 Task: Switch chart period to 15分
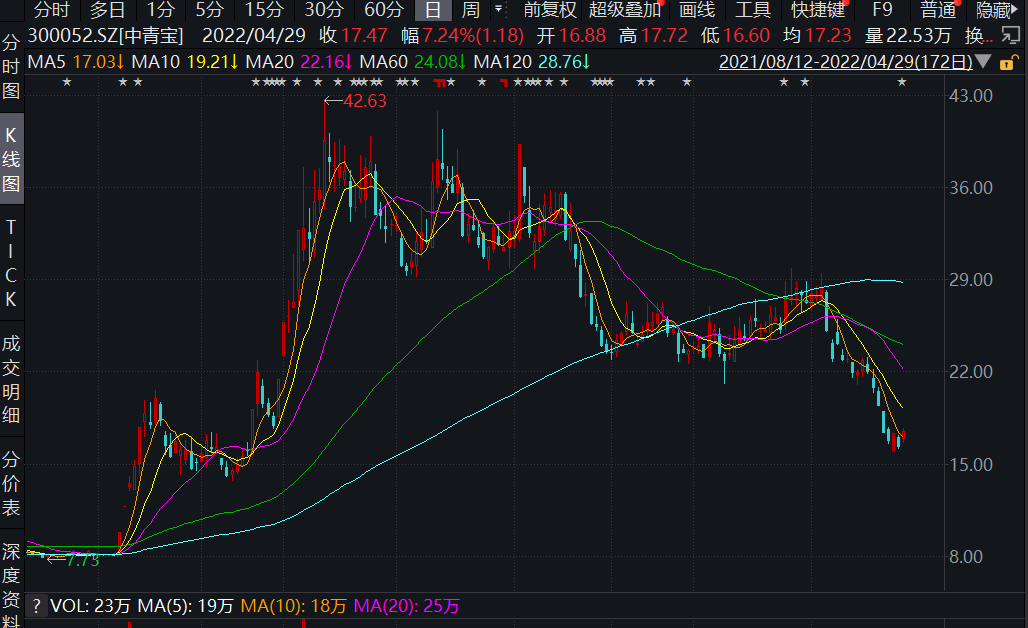click(264, 10)
